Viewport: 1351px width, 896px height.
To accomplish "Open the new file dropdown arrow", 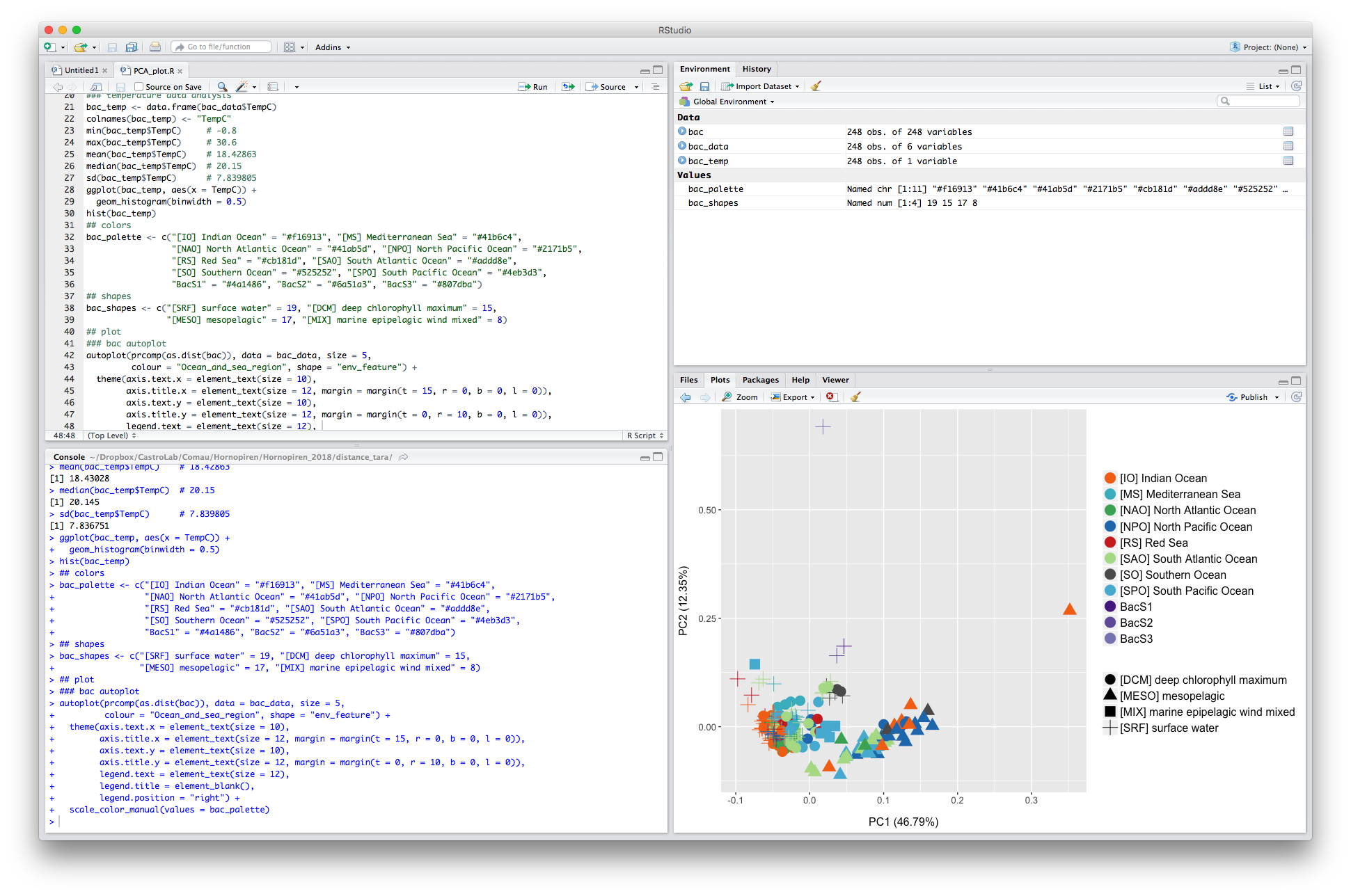I will tap(63, 48).
